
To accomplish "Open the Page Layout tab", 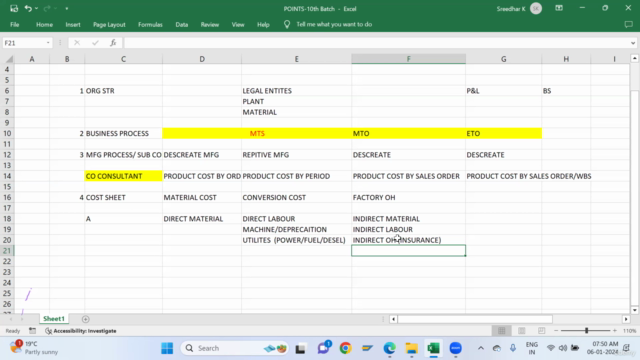I will tap(109, 24).
